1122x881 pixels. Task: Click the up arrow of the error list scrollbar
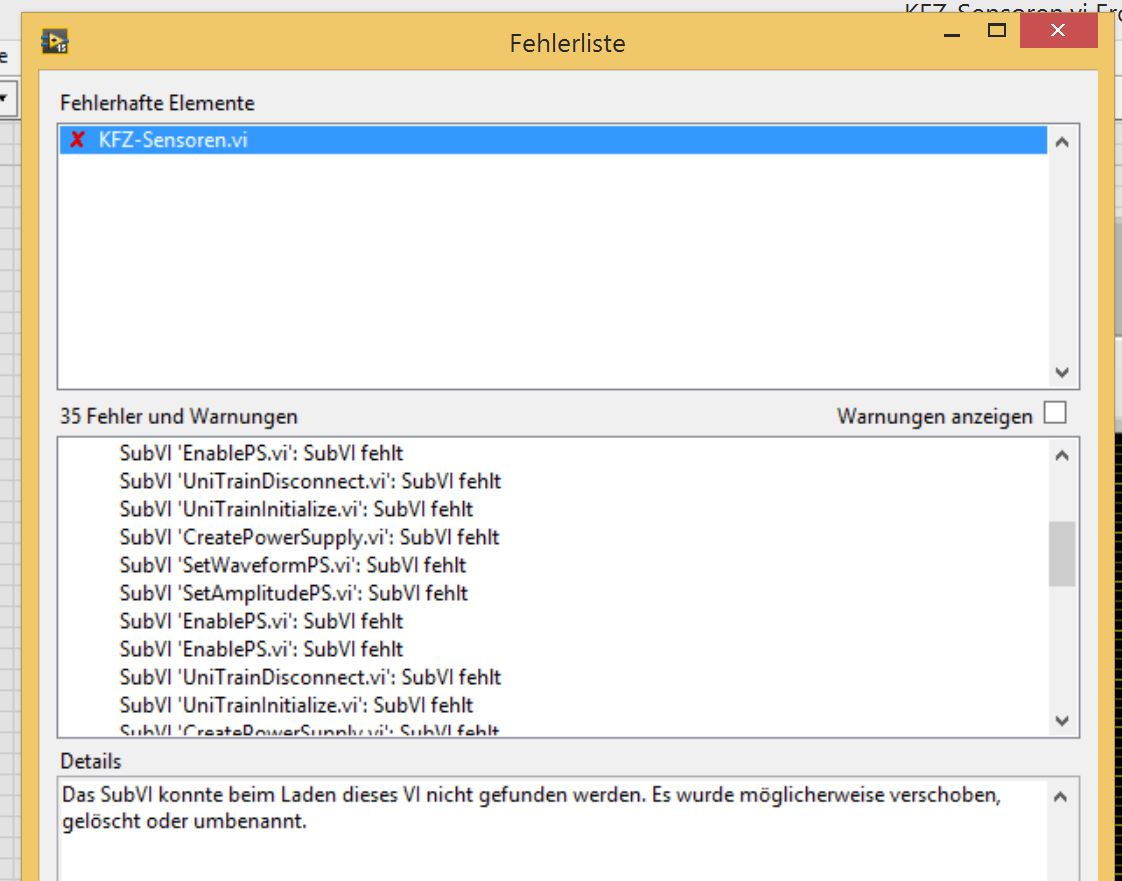tap(1062, 455)
